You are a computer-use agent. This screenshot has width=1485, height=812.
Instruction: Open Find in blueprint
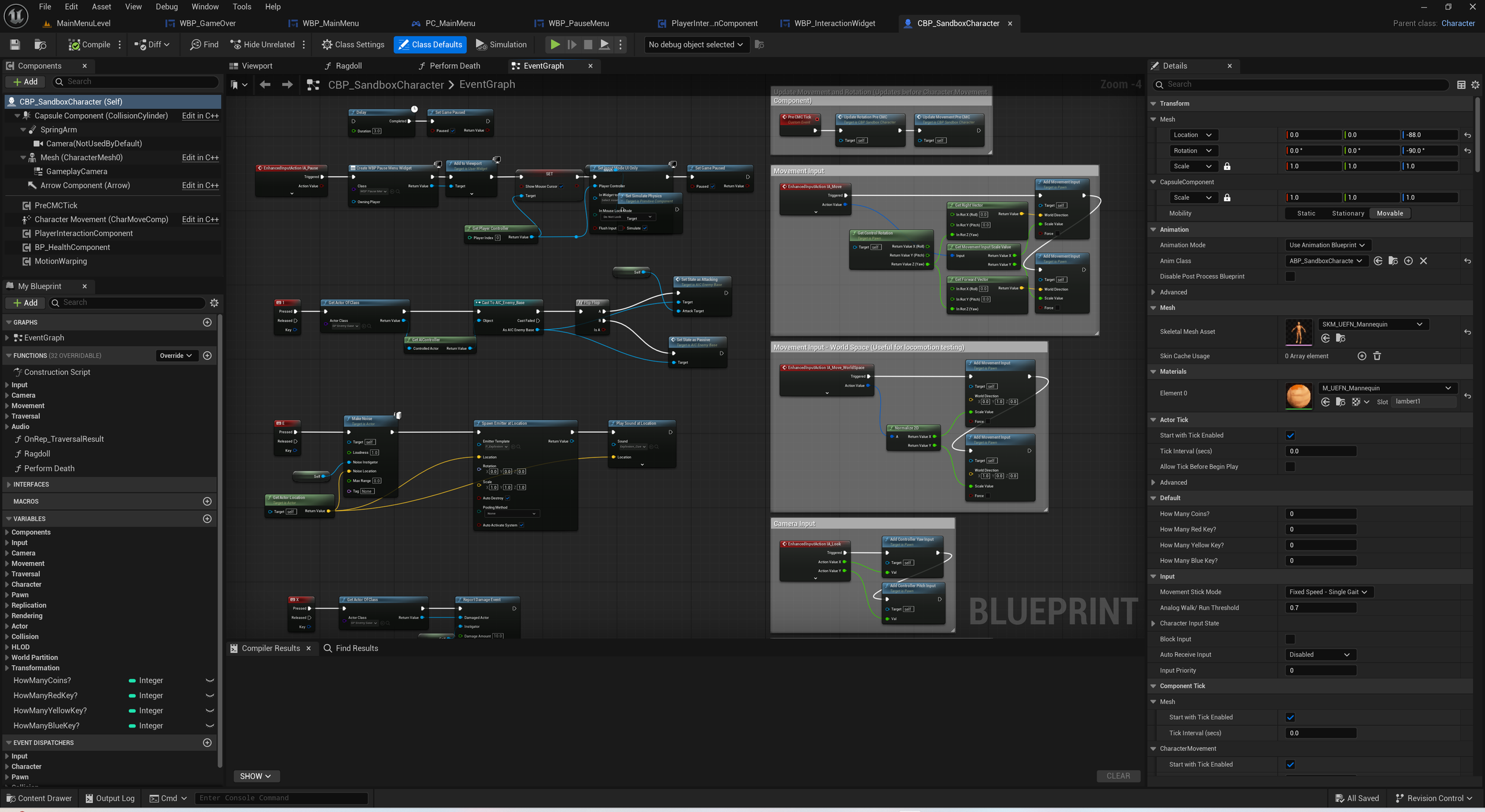pyautogui.click(x=204, y=45)
